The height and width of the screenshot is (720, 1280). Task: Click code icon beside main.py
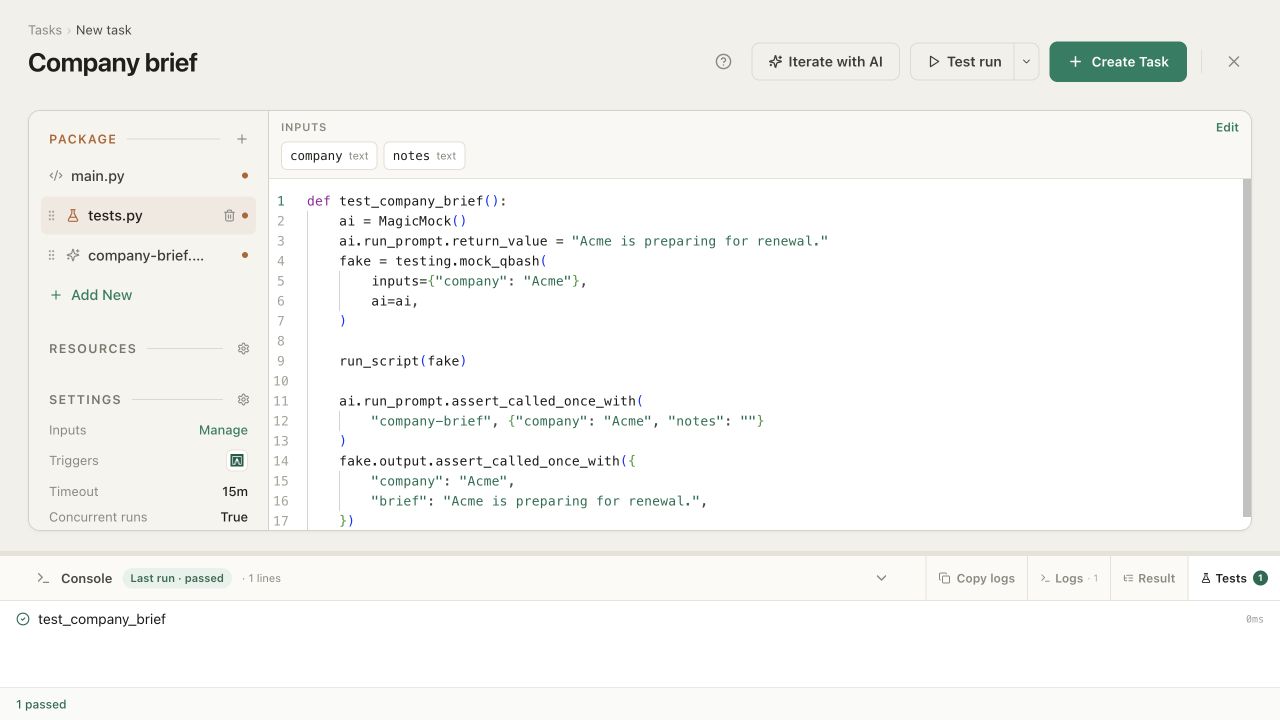(56, 176)
